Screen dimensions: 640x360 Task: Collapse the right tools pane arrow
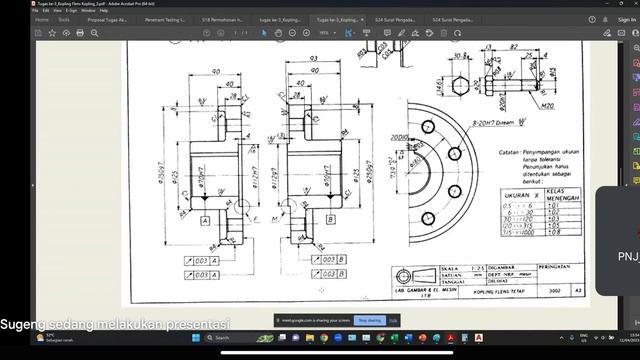click(627, 185)
